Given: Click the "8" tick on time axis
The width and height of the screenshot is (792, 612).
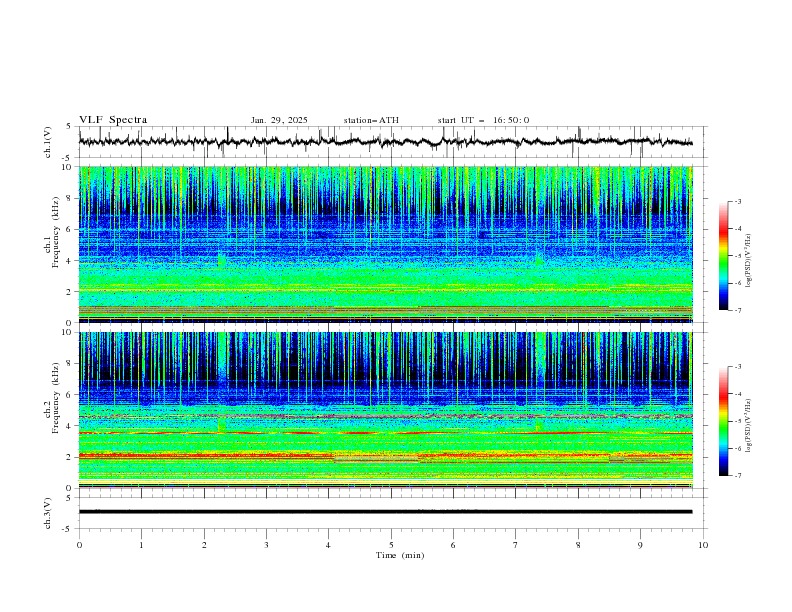Looking at the screenshot, I should pos(578,545).
